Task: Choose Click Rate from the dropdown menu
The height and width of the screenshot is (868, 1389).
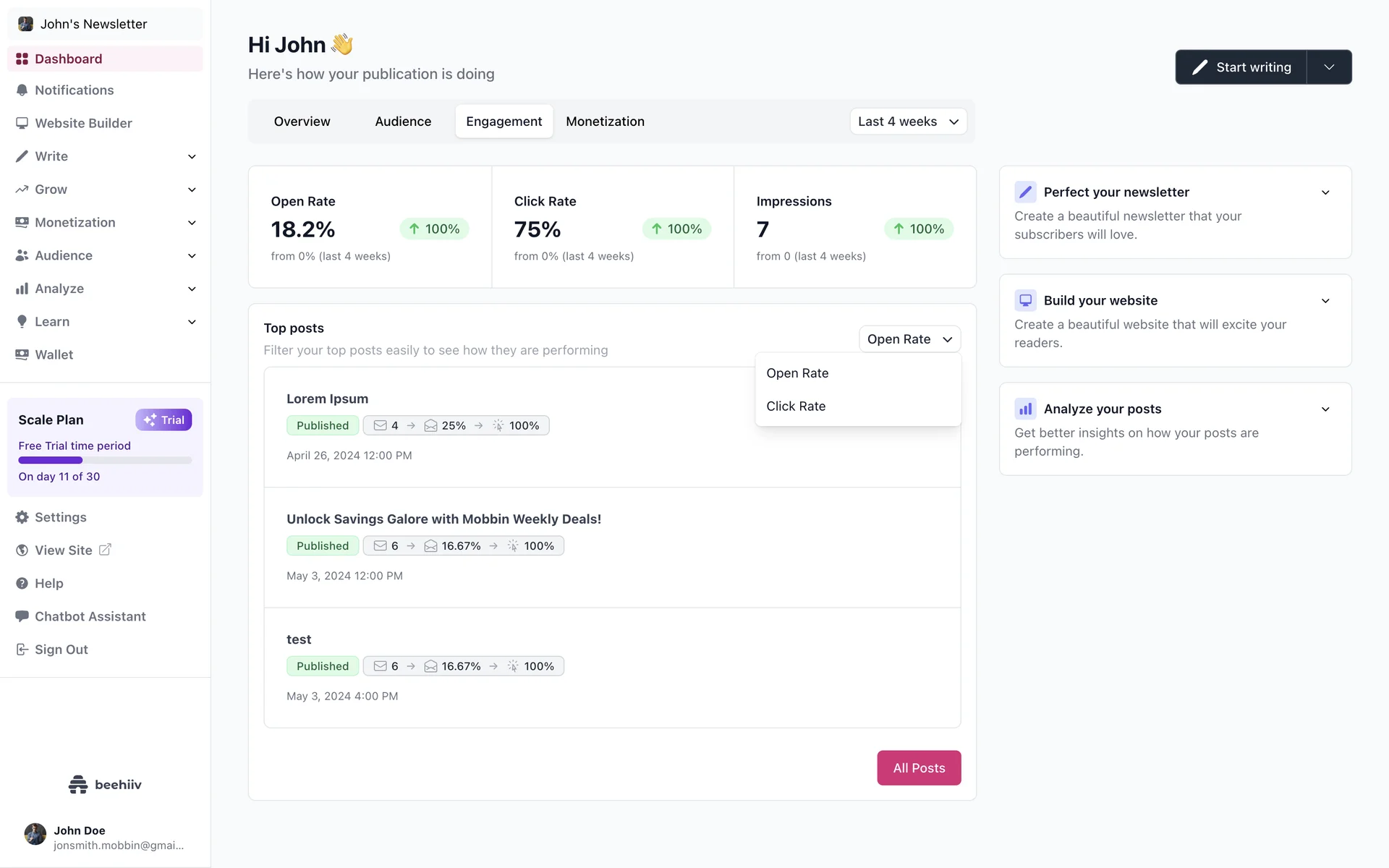Action: (x=796, y=407)
